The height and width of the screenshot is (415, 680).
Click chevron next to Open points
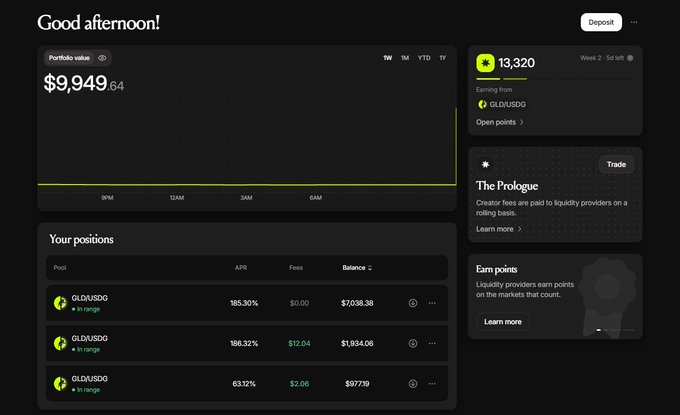(521, 122)
